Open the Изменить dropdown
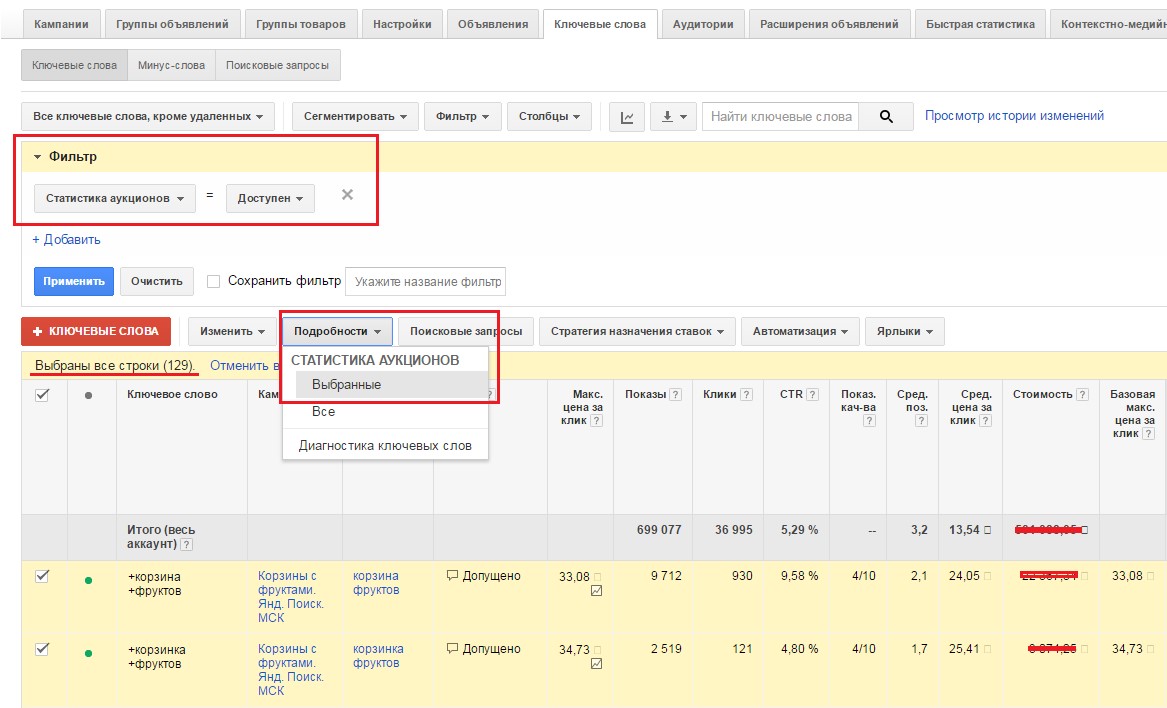Viewport: 1167px width, 708px height. [232, 331]
